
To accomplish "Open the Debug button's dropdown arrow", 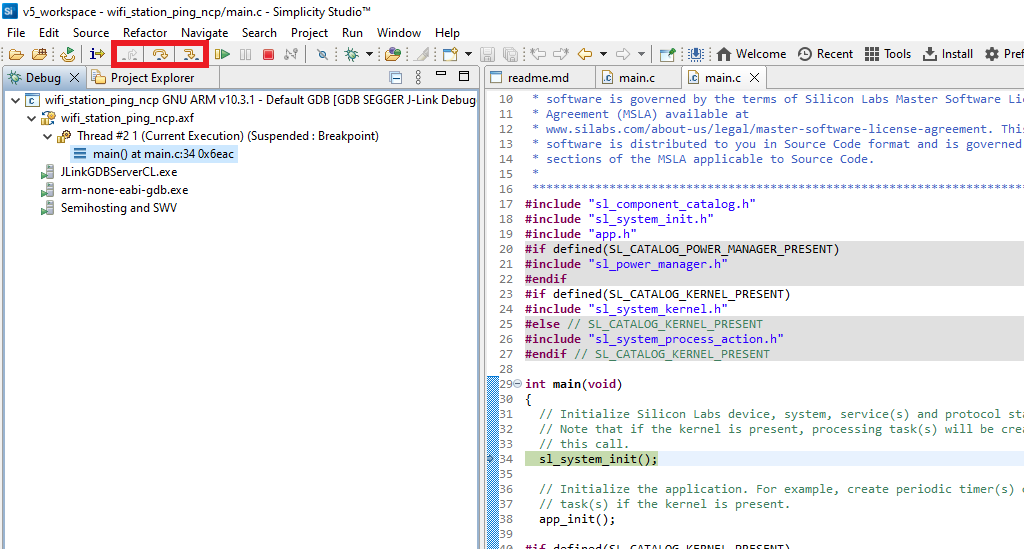I will [x=369, y=54].
